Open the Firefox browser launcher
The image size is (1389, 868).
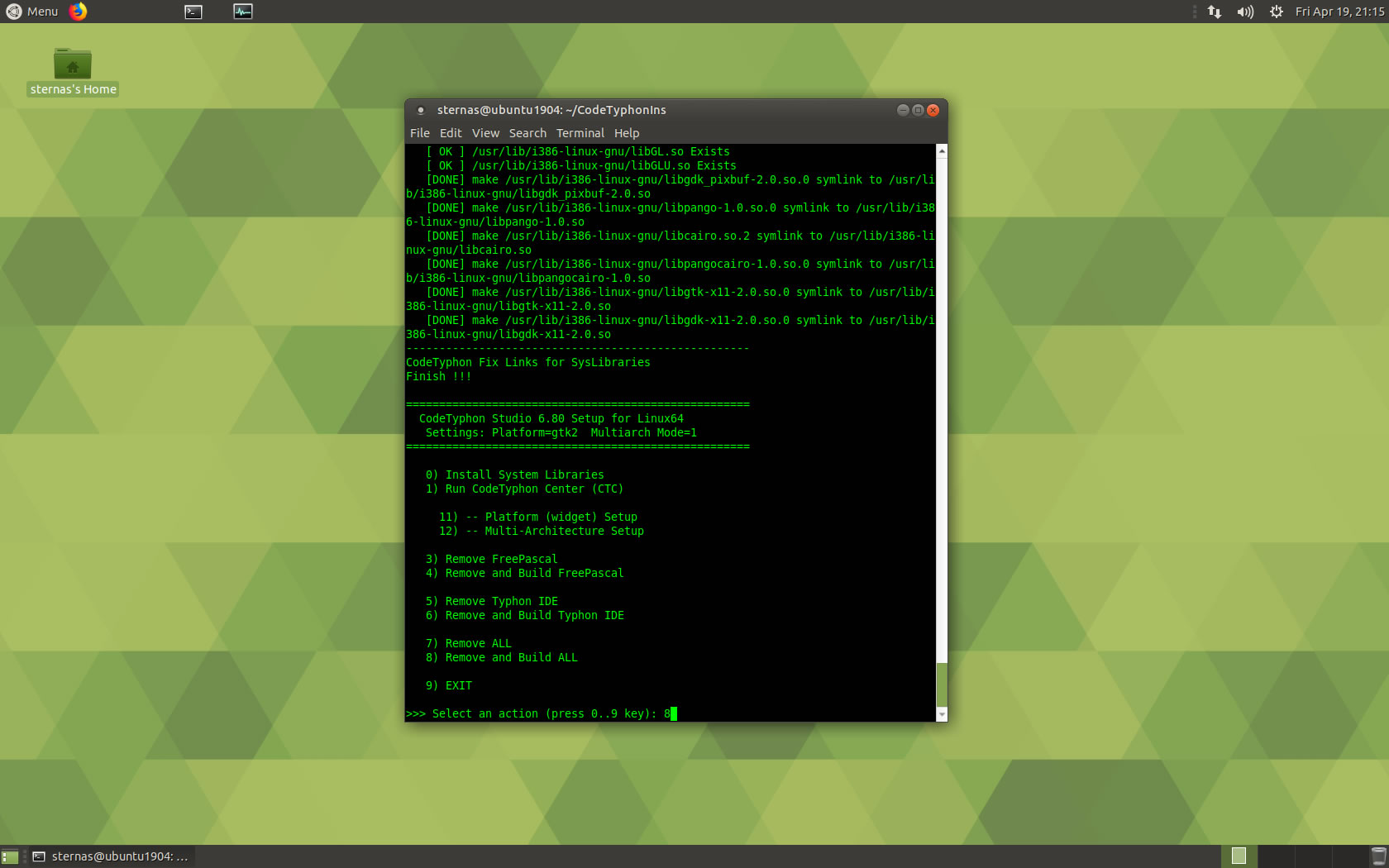click(78, 12)
